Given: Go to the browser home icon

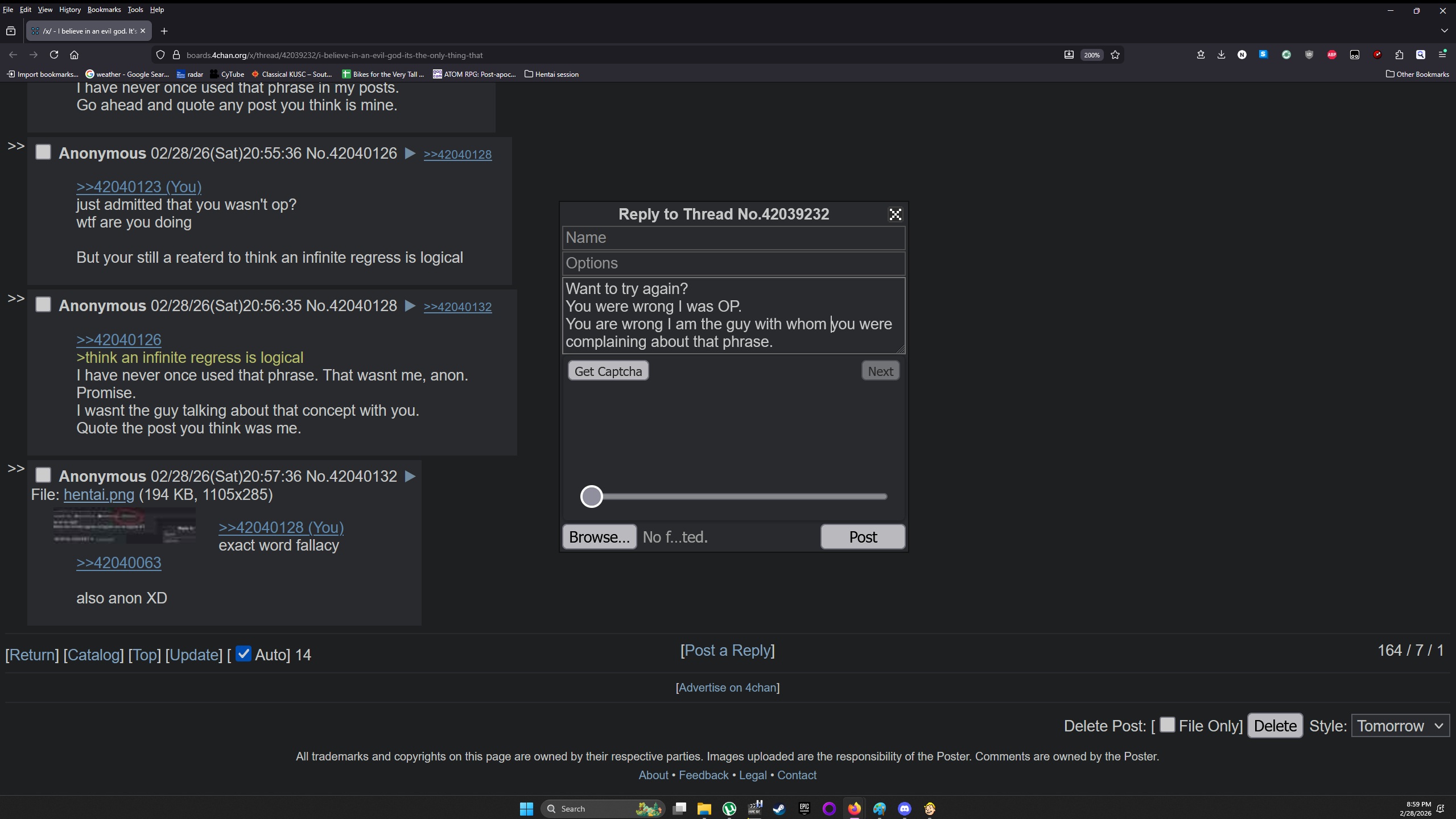Looking at the screenshot, I should [74, 55].
